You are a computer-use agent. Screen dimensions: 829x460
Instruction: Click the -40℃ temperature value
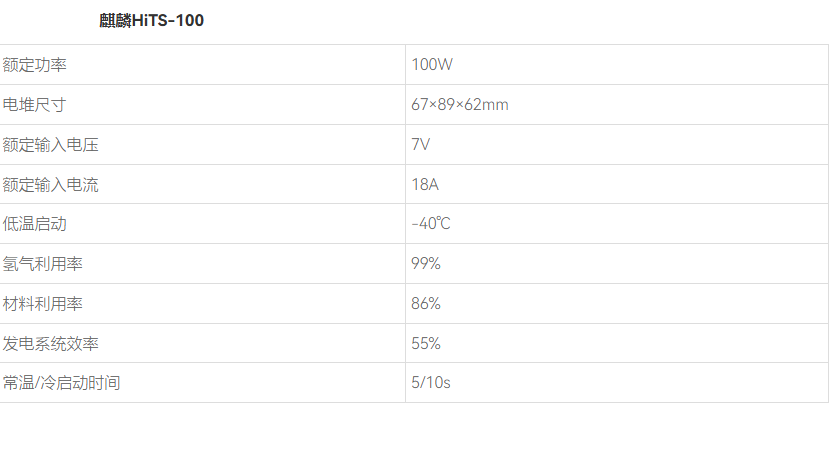[431, 224]
